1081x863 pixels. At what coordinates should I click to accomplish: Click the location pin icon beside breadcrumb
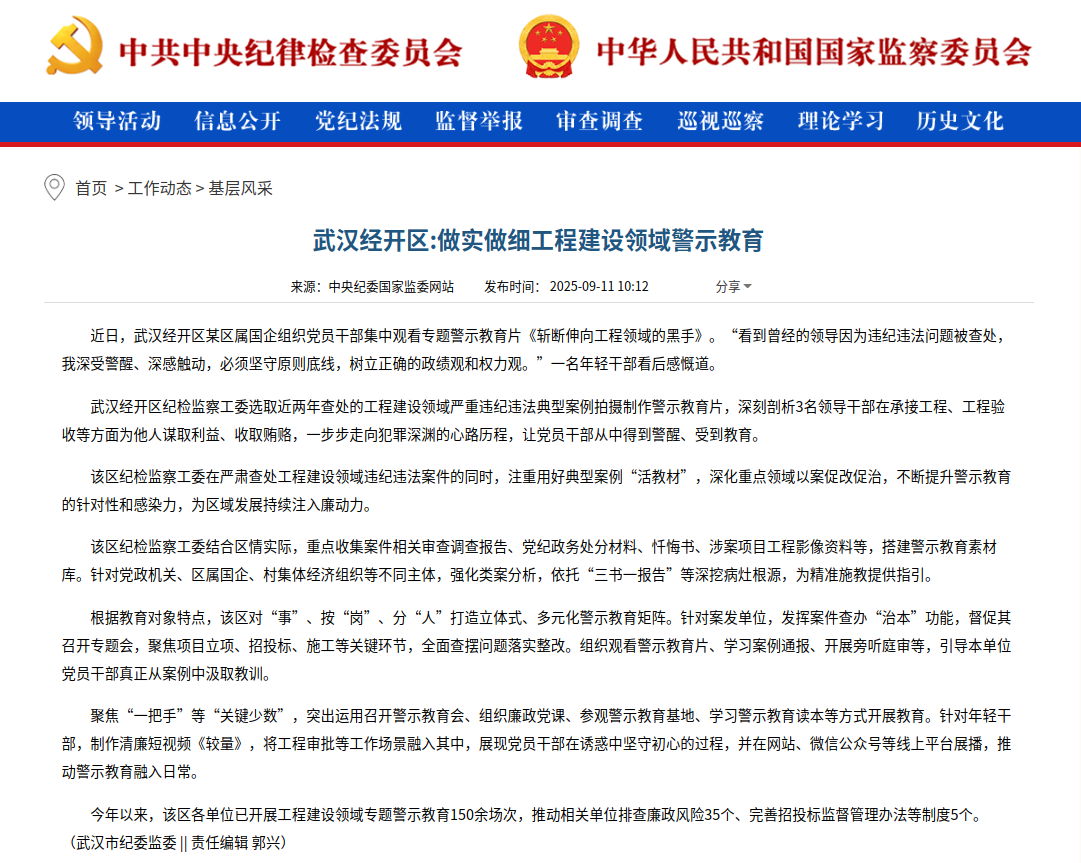54,187
